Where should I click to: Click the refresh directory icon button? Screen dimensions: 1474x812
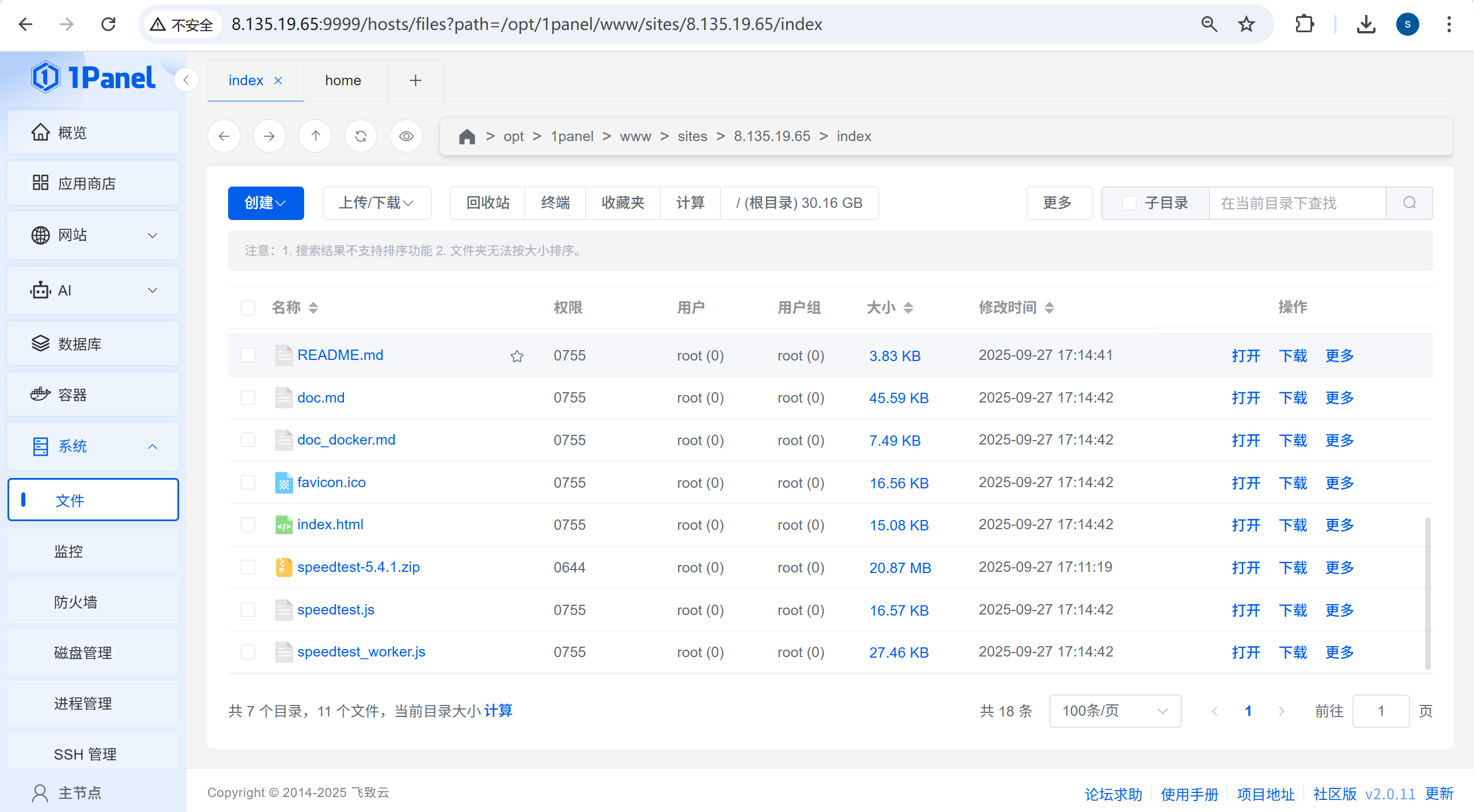tap(361, 136)
